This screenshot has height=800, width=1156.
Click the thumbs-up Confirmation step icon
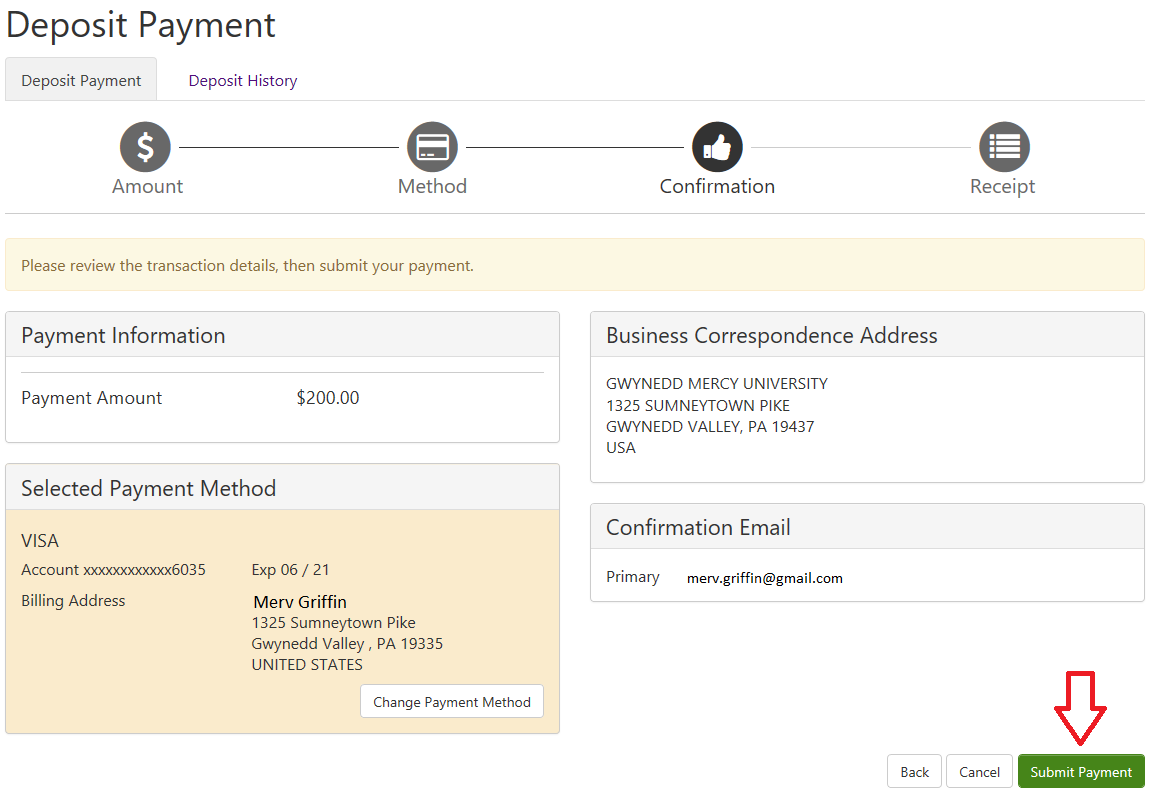(717, 147)
